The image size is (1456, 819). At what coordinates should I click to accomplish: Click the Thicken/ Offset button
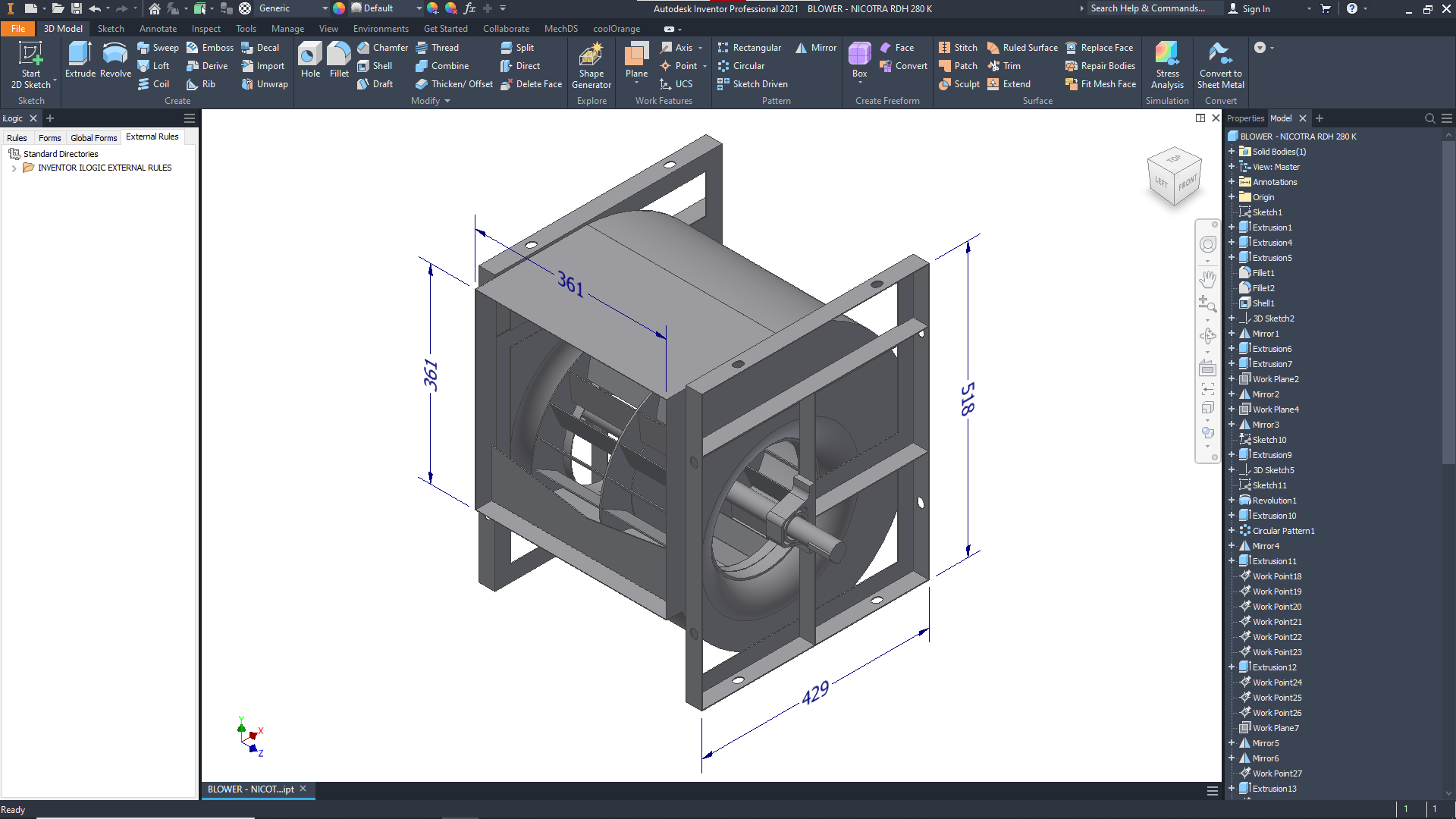[454, 84]
